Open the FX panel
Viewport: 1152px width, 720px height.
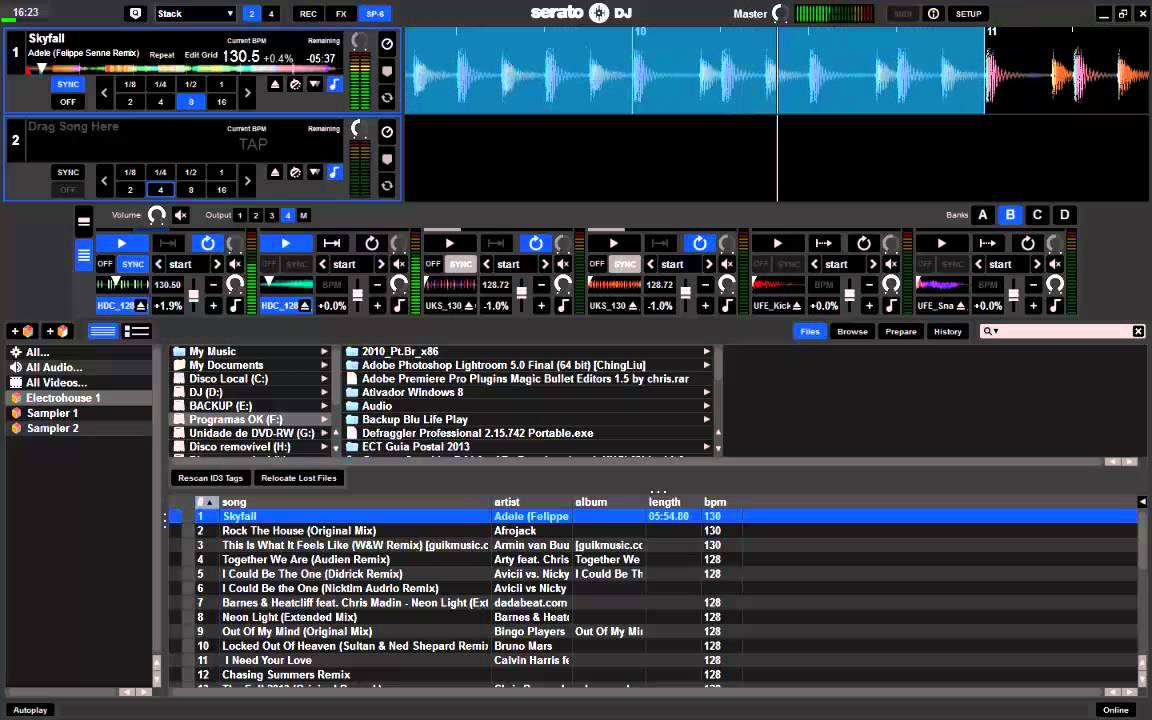coord(341,13)
